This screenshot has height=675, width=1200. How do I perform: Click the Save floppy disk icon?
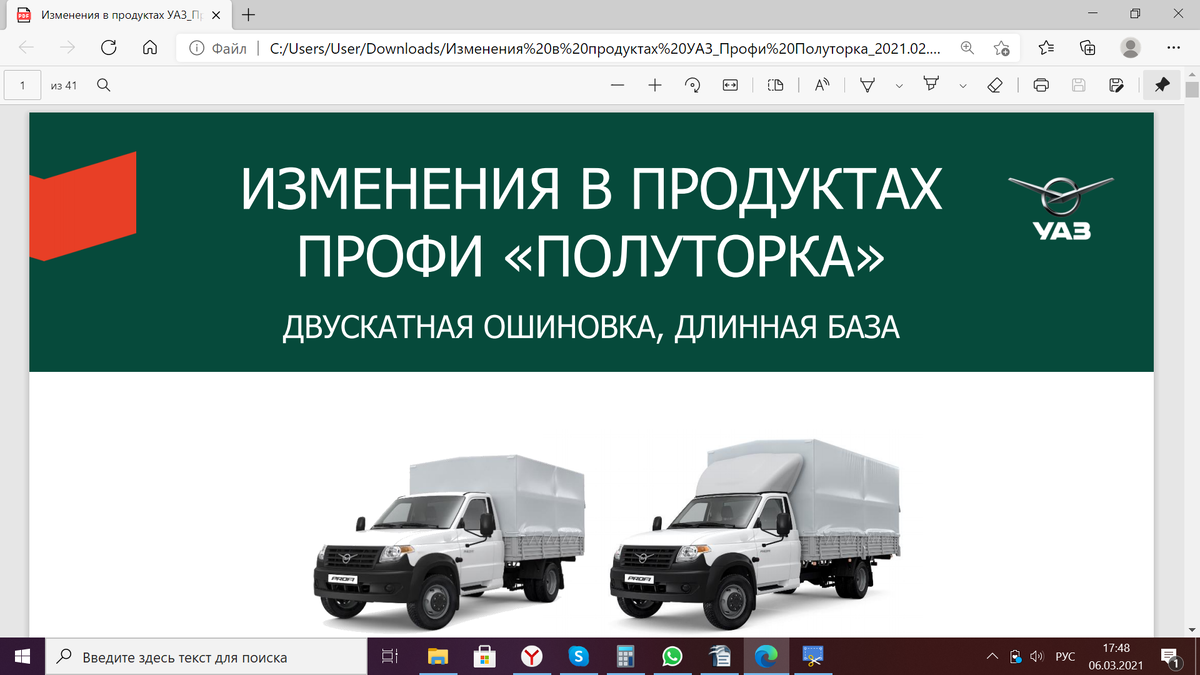[x=1078, y=86]
